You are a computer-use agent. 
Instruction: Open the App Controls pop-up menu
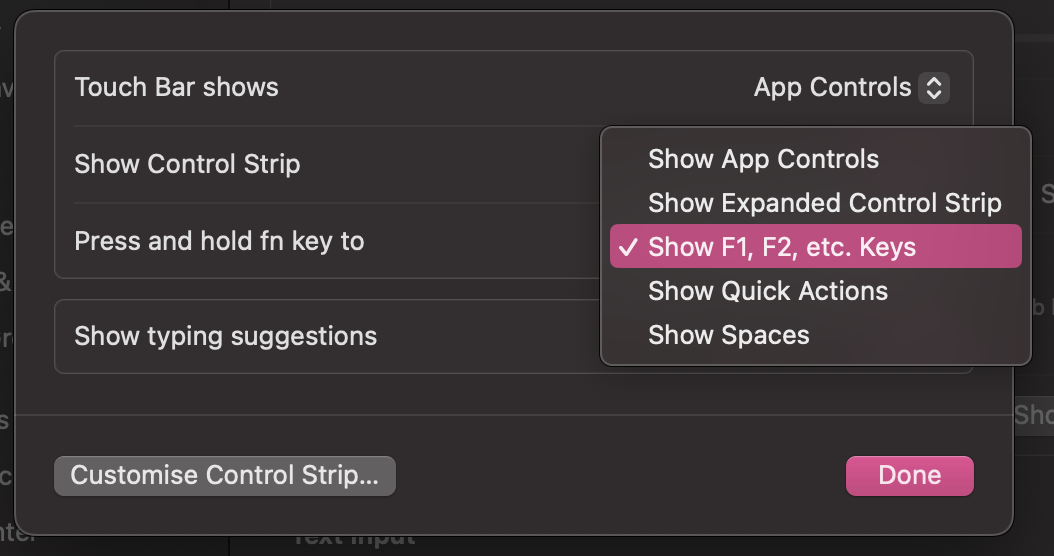click(x=850, y=88)
